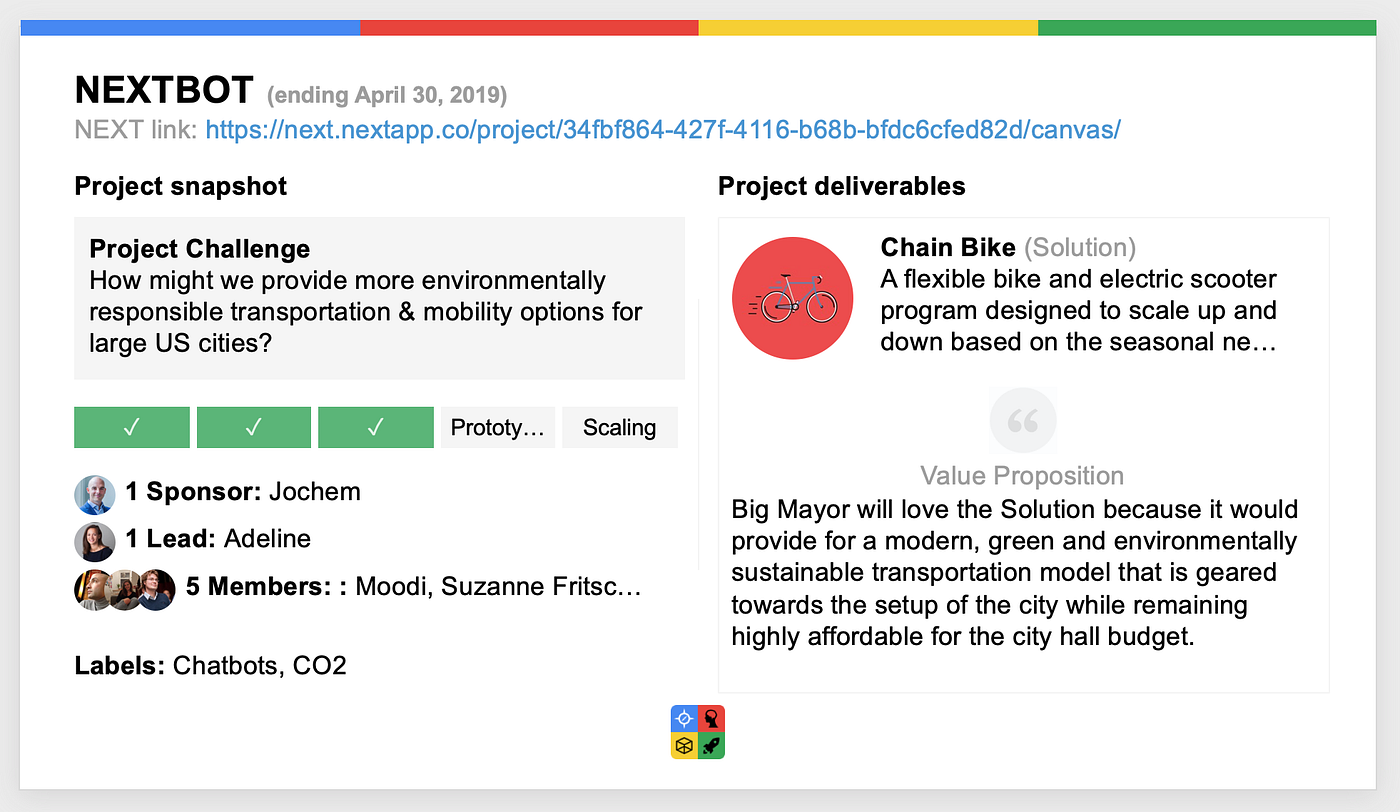Viewport: 1400px width, 812px height.
Task: Open the yellow cube prototyping phase icon
Action: 684,745
